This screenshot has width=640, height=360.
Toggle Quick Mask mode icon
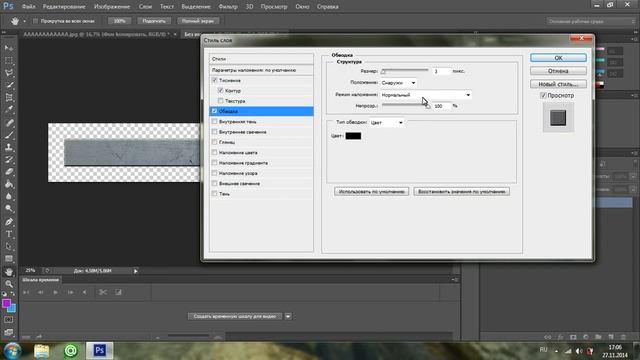[9, 320]
